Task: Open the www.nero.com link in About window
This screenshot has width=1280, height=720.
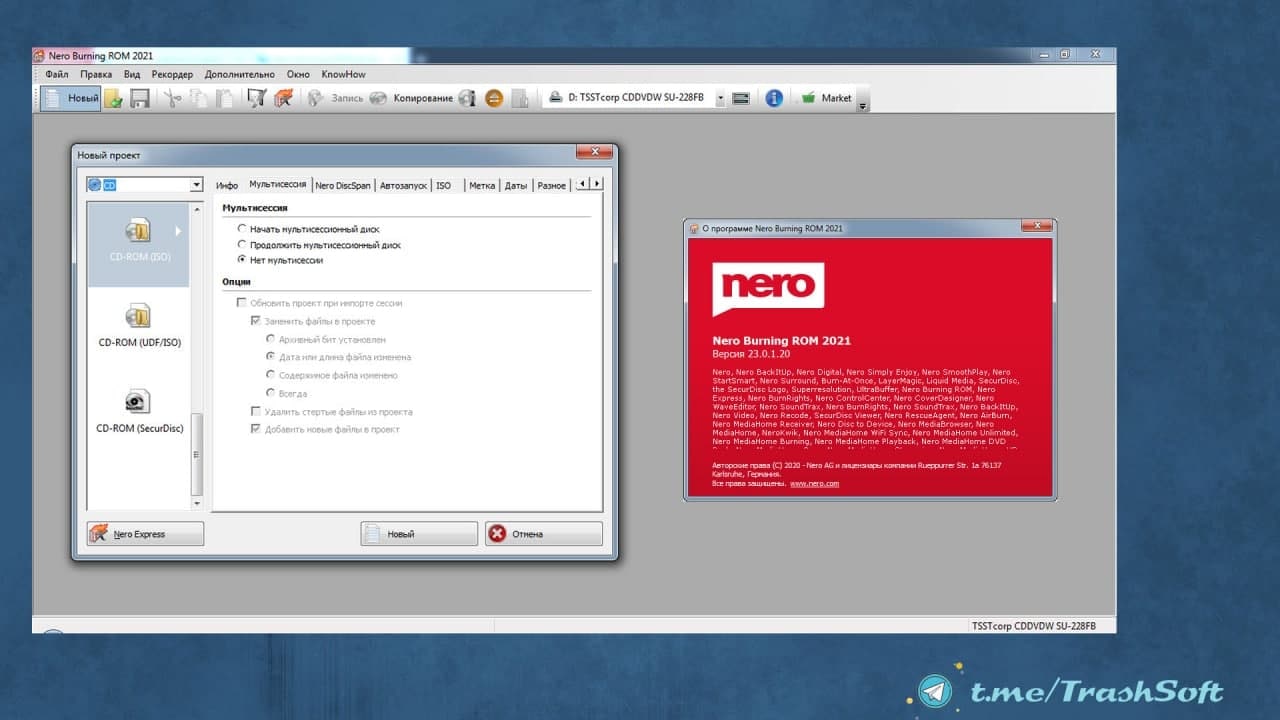Action: (x=814, y=484)
